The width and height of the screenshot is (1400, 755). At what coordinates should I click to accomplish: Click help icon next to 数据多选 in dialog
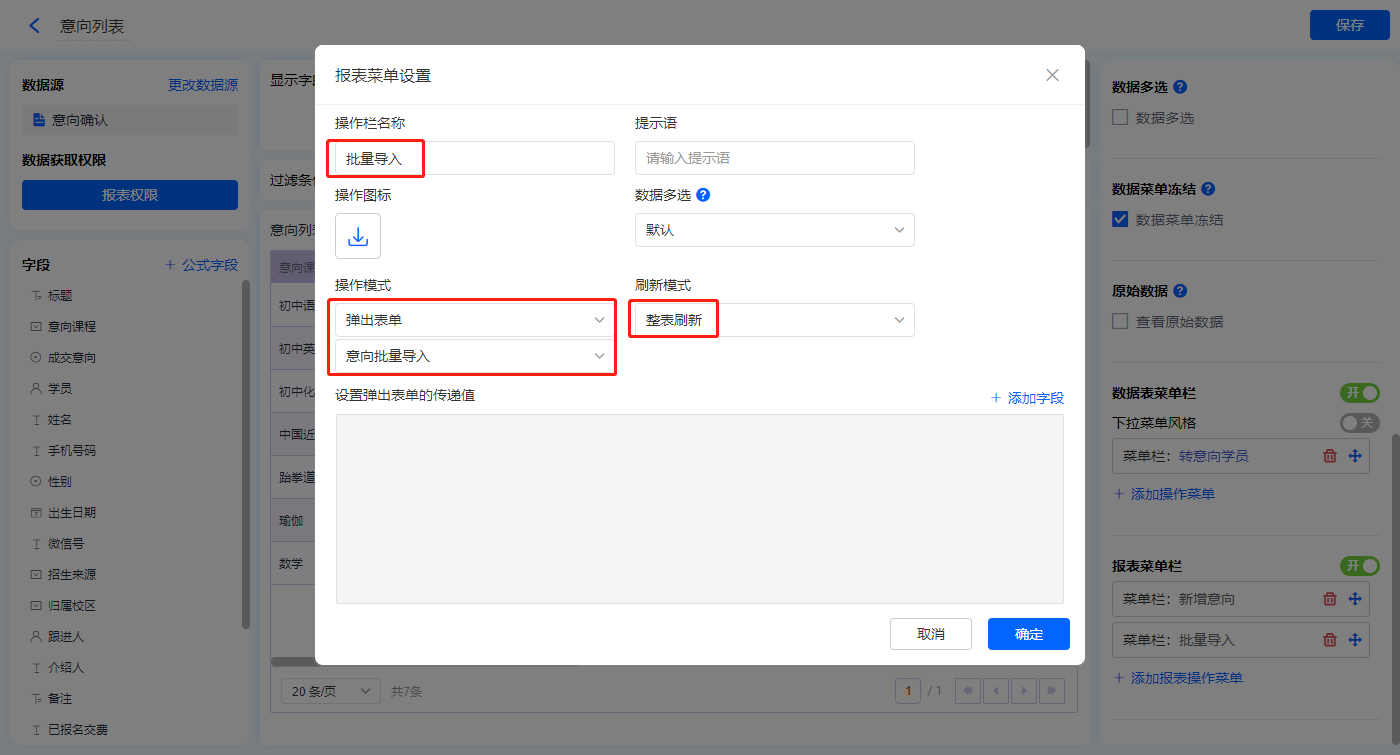(x=703, y=195)
